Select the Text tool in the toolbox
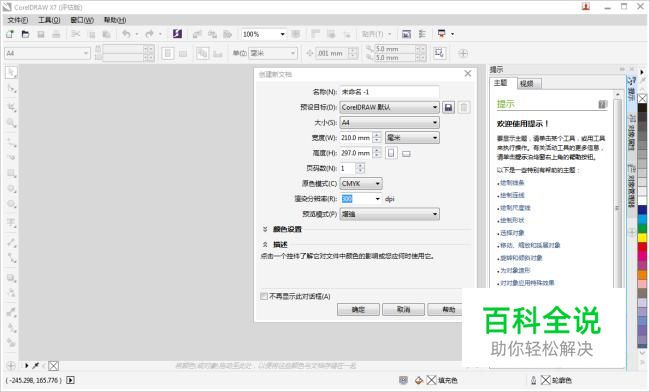650x392 pixels. (x=11, y=223)
